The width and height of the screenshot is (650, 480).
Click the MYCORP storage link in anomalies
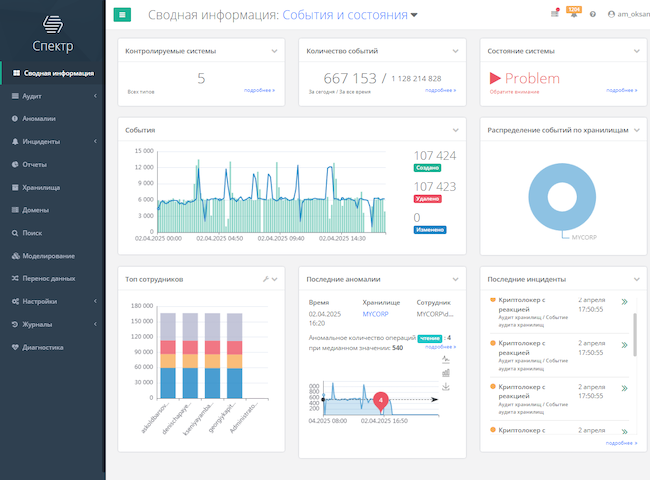(x=375, y=314)
